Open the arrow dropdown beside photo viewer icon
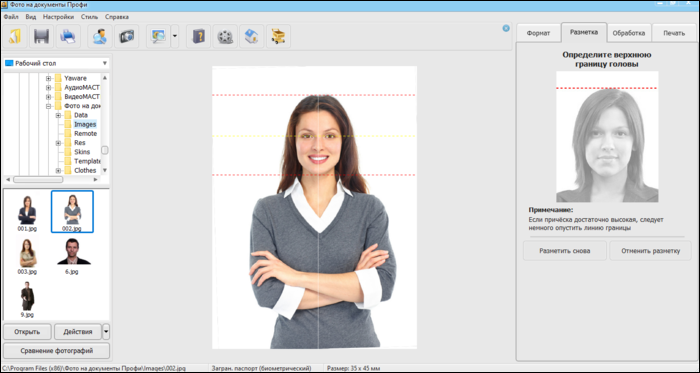The width and height of the screenshot is (700, 373). (x=175, y=37)
